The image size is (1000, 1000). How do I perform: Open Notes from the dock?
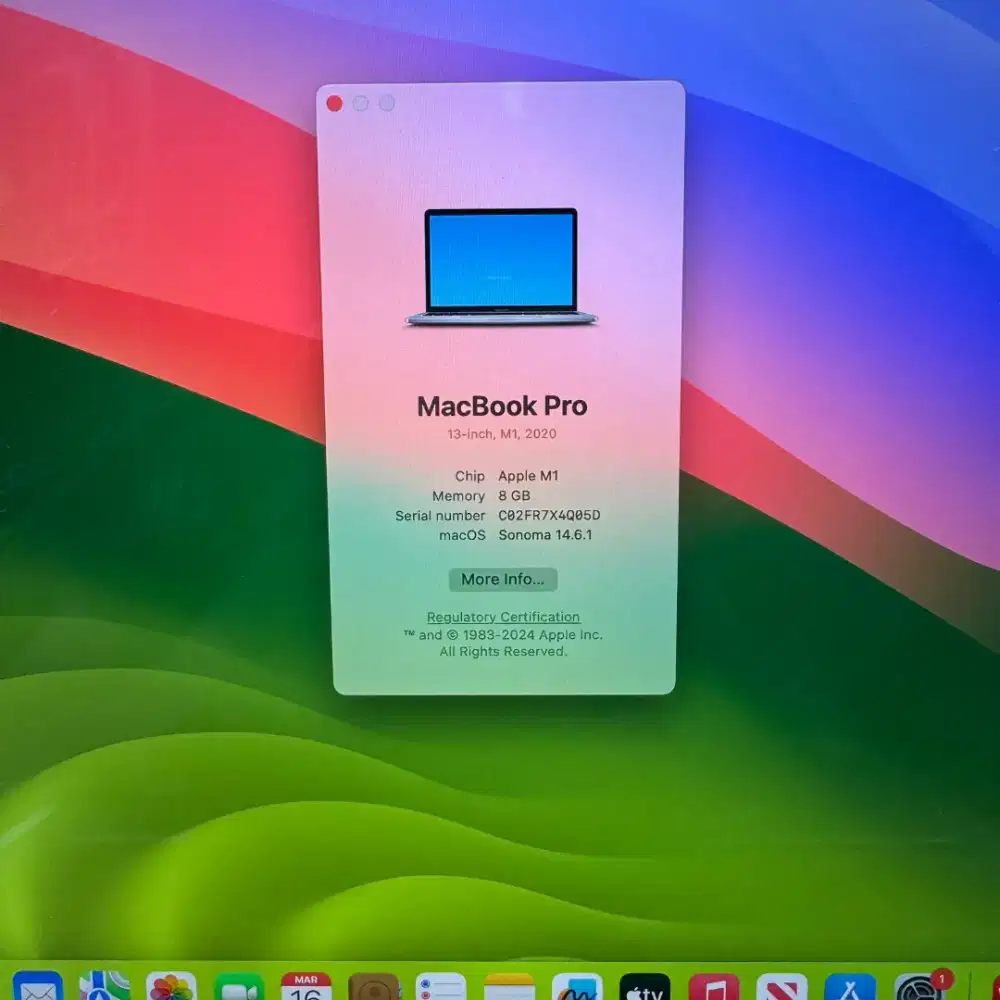coord(510,990)
